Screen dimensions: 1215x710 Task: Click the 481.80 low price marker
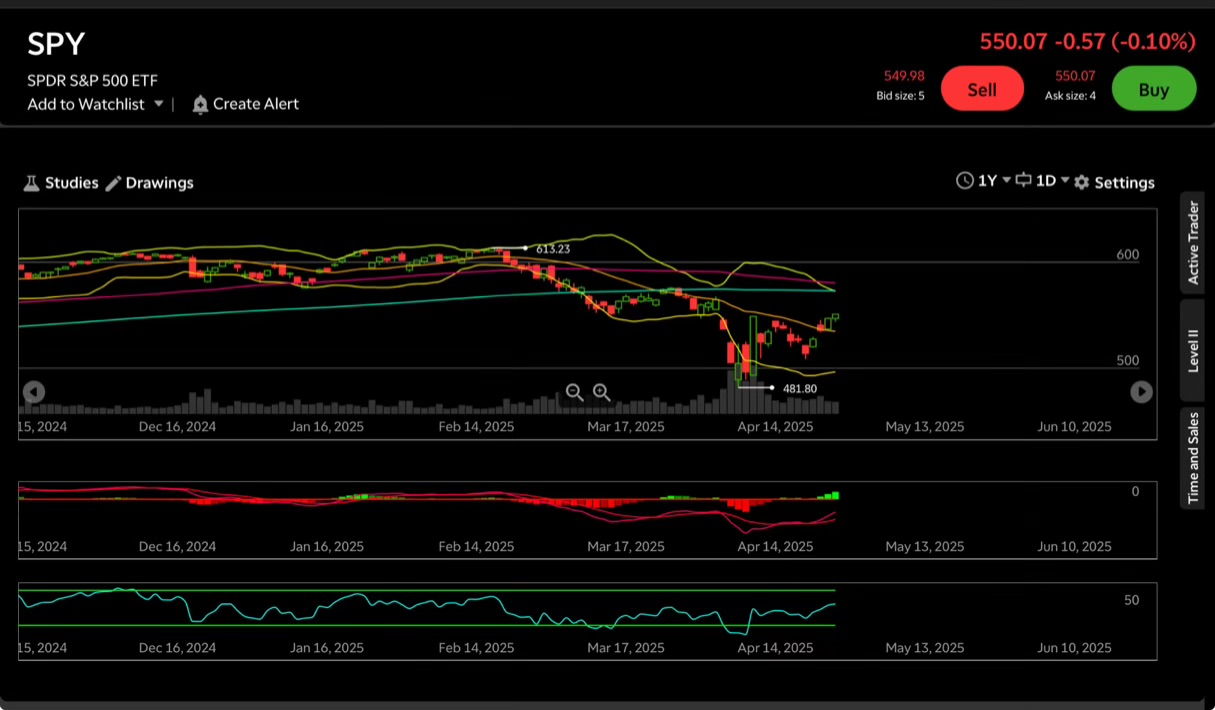[800, 388]
